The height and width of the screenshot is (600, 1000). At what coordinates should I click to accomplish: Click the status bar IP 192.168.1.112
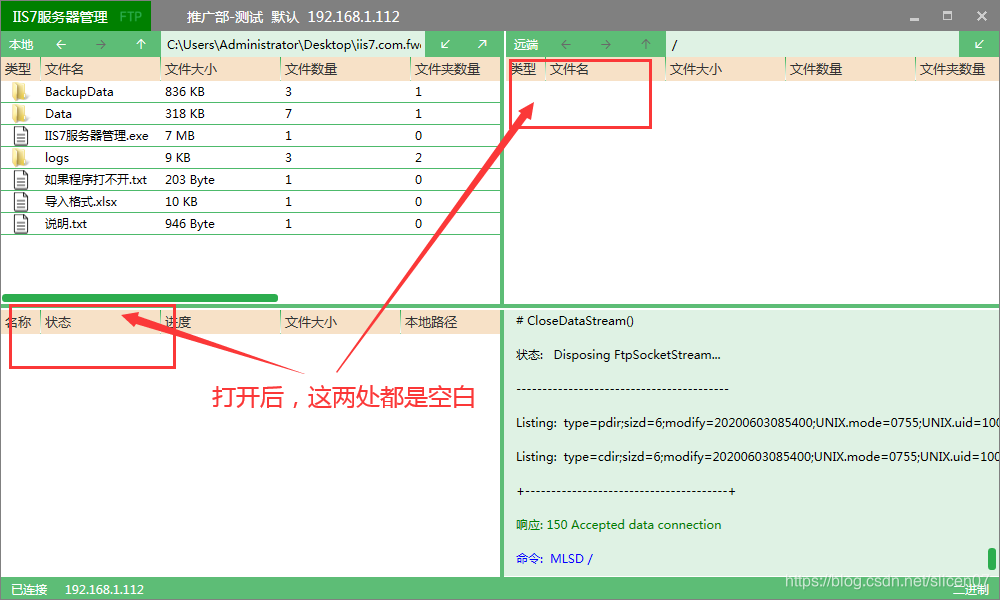pos(105,589)
